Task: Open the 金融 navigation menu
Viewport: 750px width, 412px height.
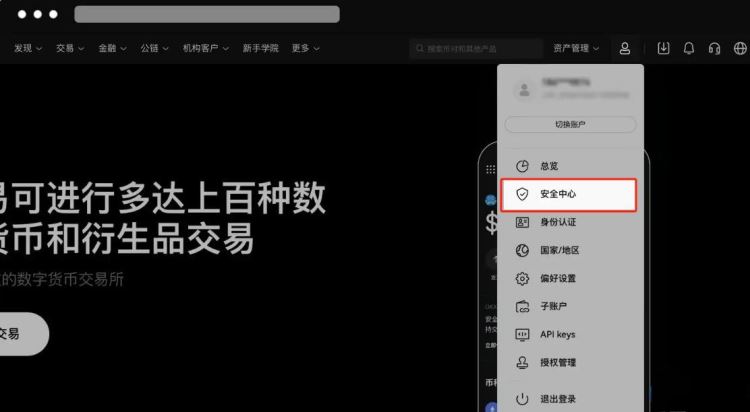Action: tap(112, 48)
